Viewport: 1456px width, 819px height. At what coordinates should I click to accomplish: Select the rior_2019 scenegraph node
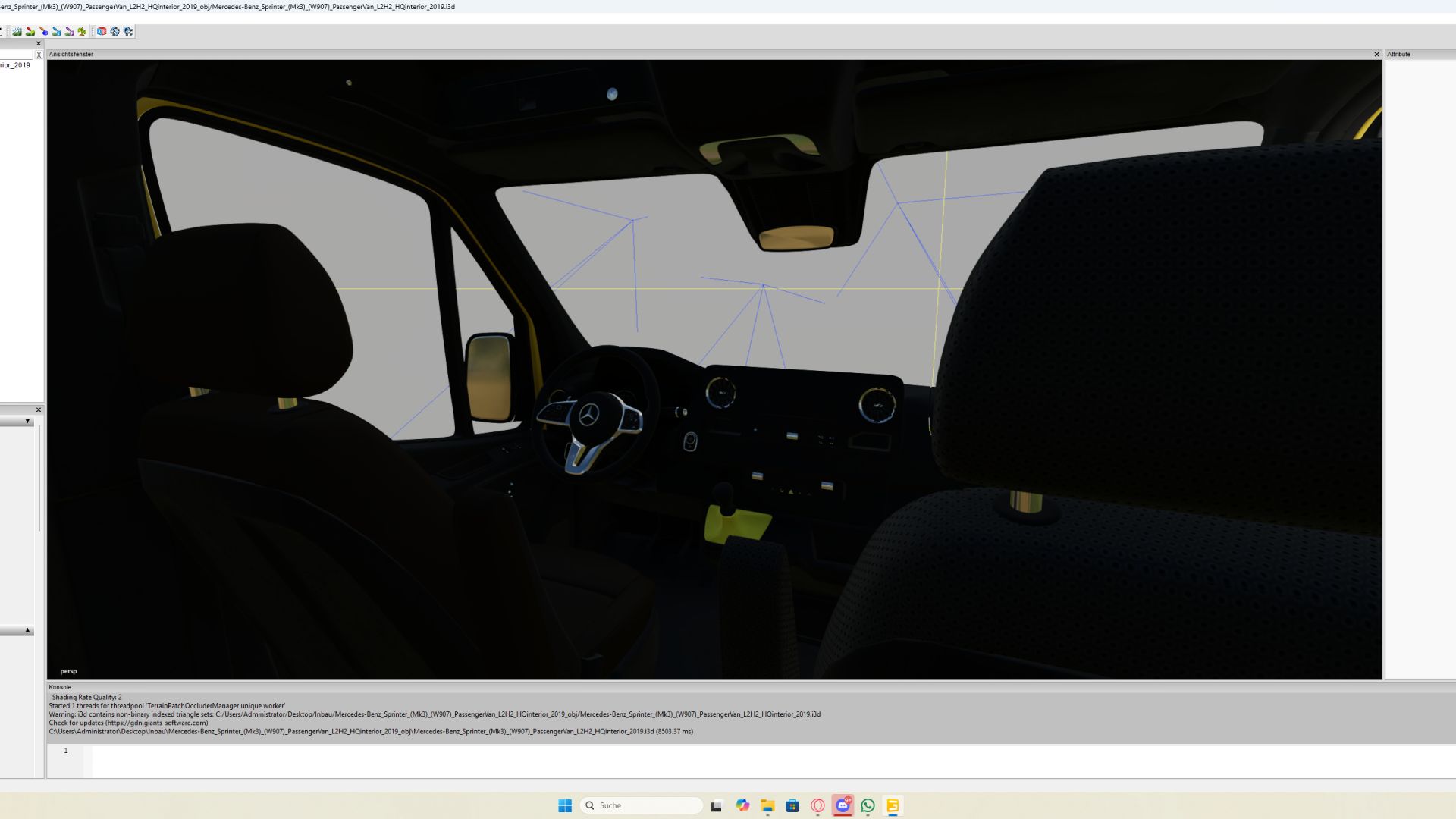coord(15,65)
